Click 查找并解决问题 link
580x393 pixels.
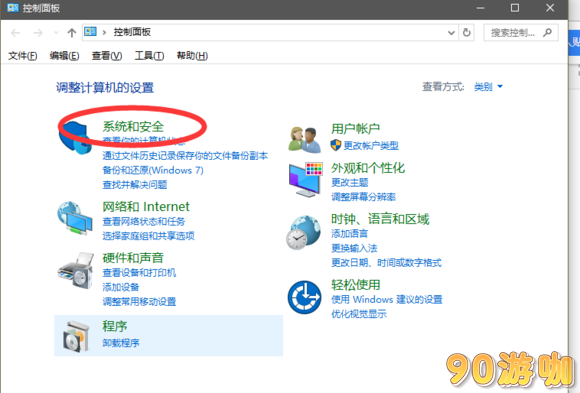pyautogui.click(x=135, y=185)
